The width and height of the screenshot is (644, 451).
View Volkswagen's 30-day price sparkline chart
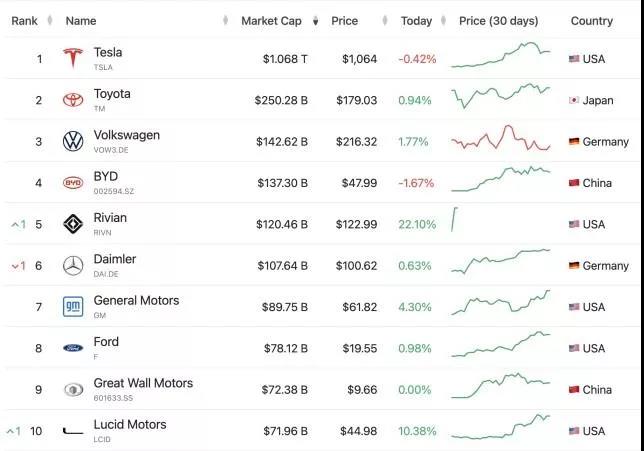[x=501, y=141]
